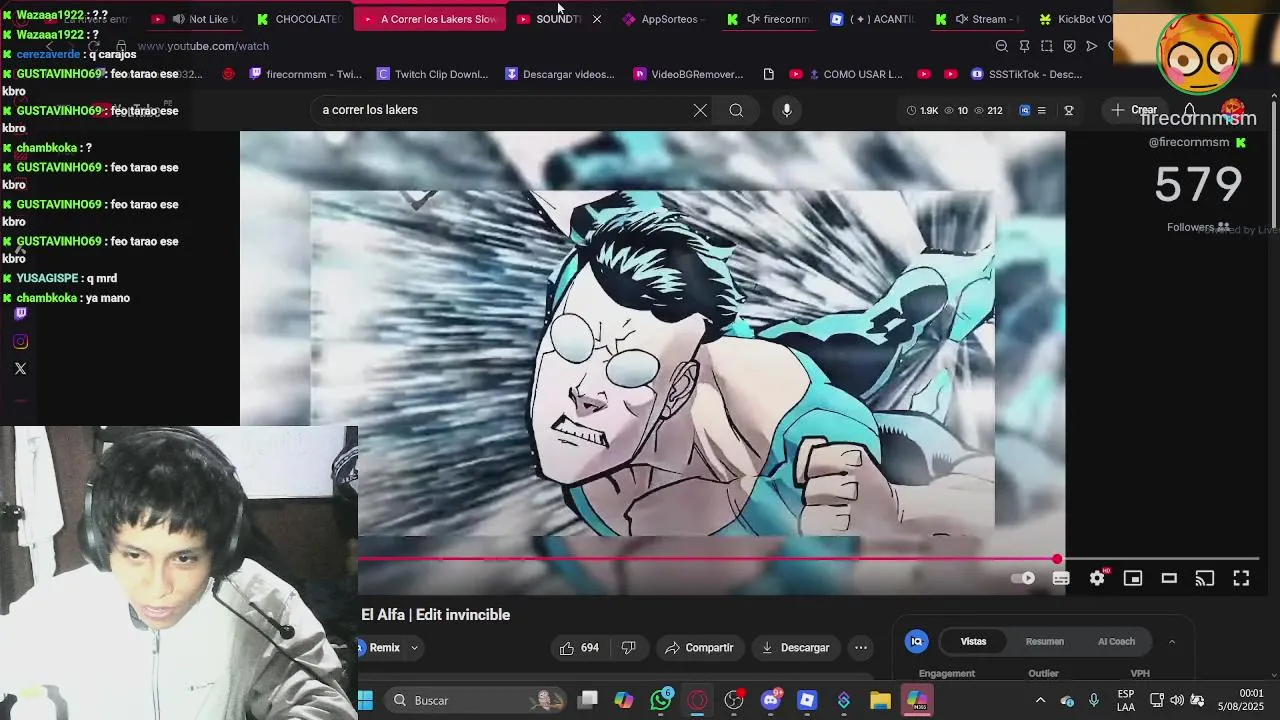
Task: Dislike the video
Action: click(628, 648)
